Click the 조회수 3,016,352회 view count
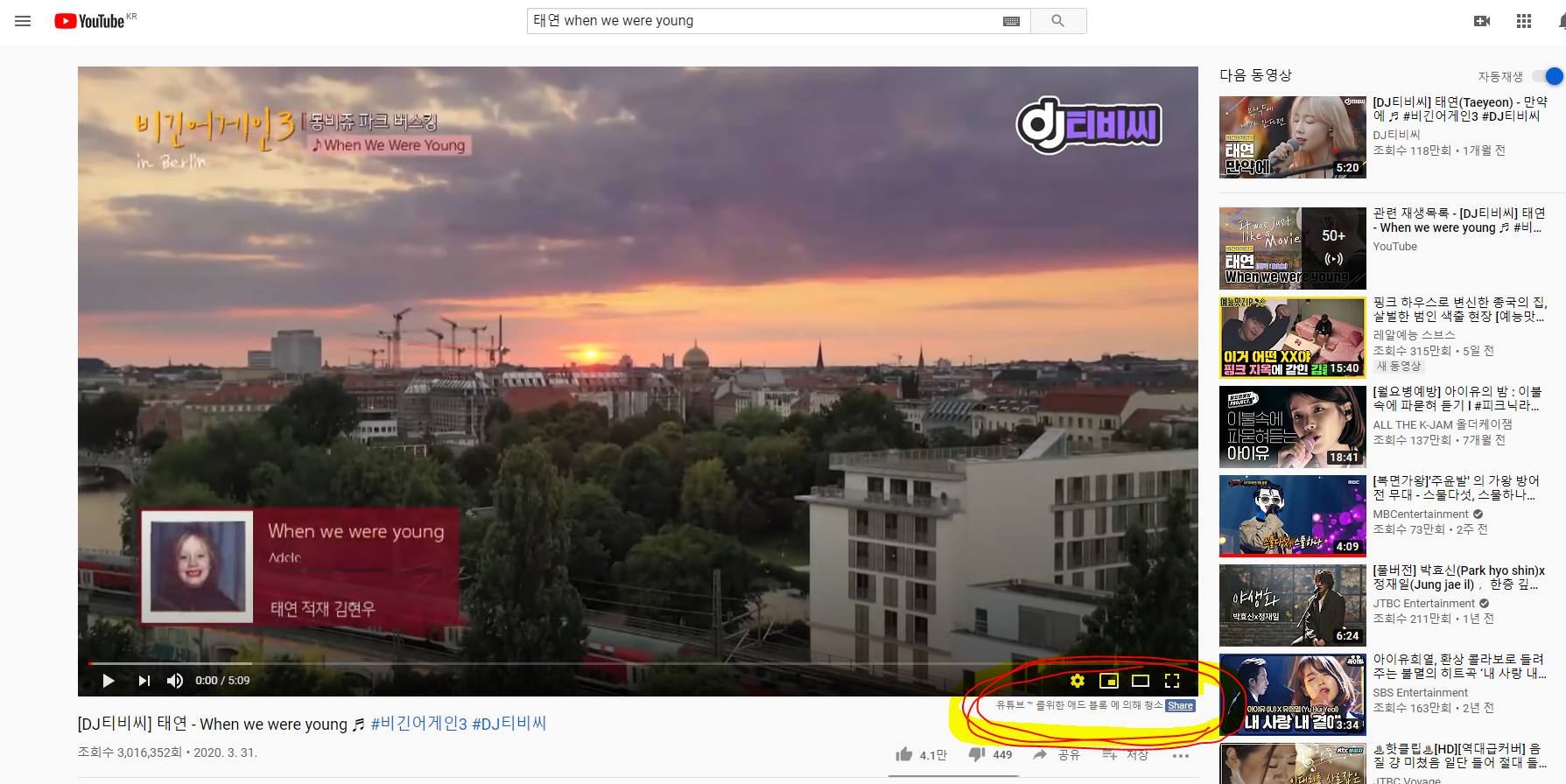The height and width of the screenshot is (784, 1566). (x=130, y=752)
